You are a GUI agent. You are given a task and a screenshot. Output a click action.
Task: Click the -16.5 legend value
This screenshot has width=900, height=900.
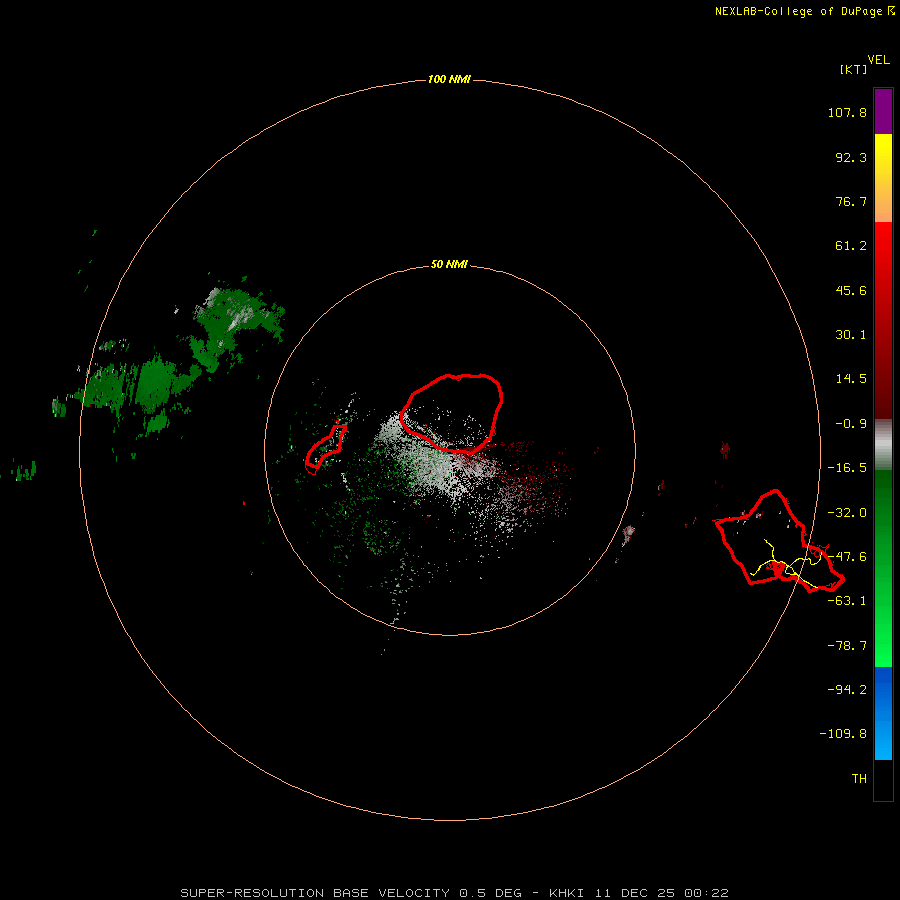(x=847, y=468)
